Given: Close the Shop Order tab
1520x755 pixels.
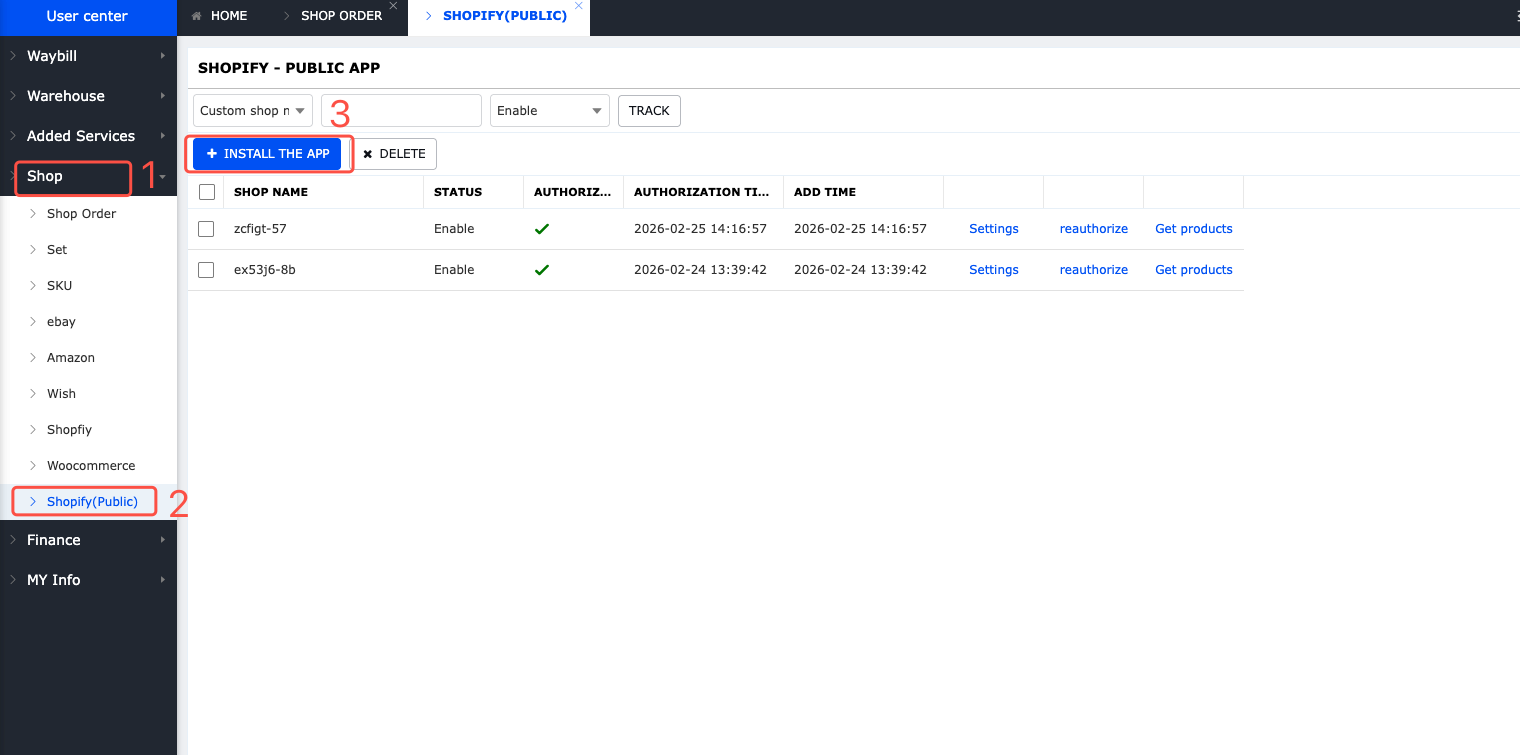Looking at the screenshot, I should coord(393,6).
